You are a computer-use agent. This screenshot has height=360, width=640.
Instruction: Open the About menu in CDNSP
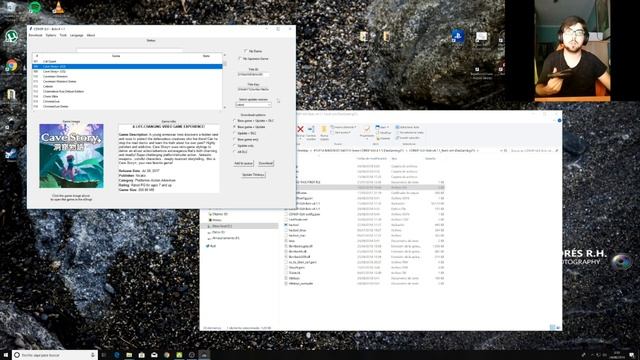91,36
